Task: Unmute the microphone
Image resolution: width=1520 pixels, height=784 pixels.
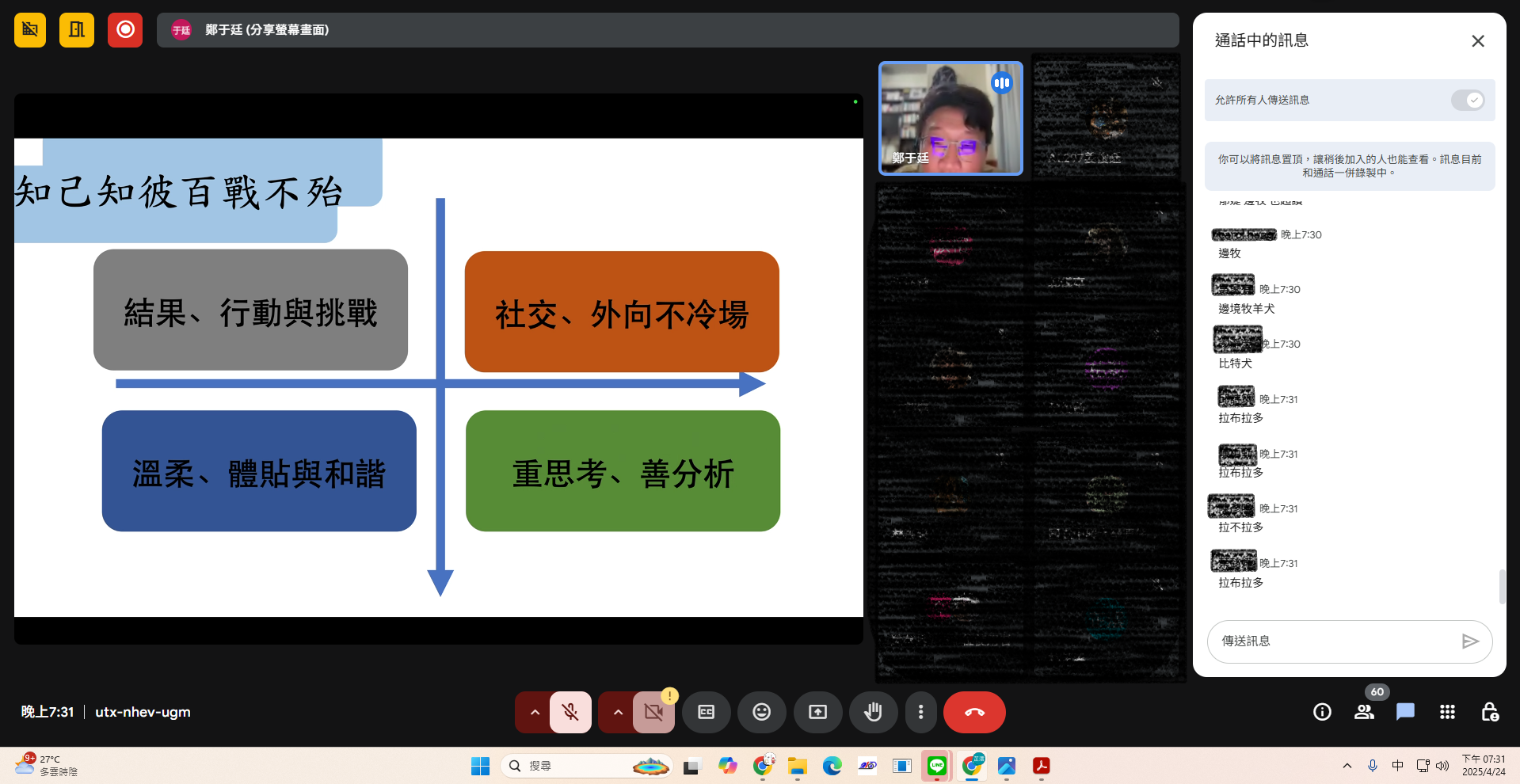Action: click(x=570, y=712)
